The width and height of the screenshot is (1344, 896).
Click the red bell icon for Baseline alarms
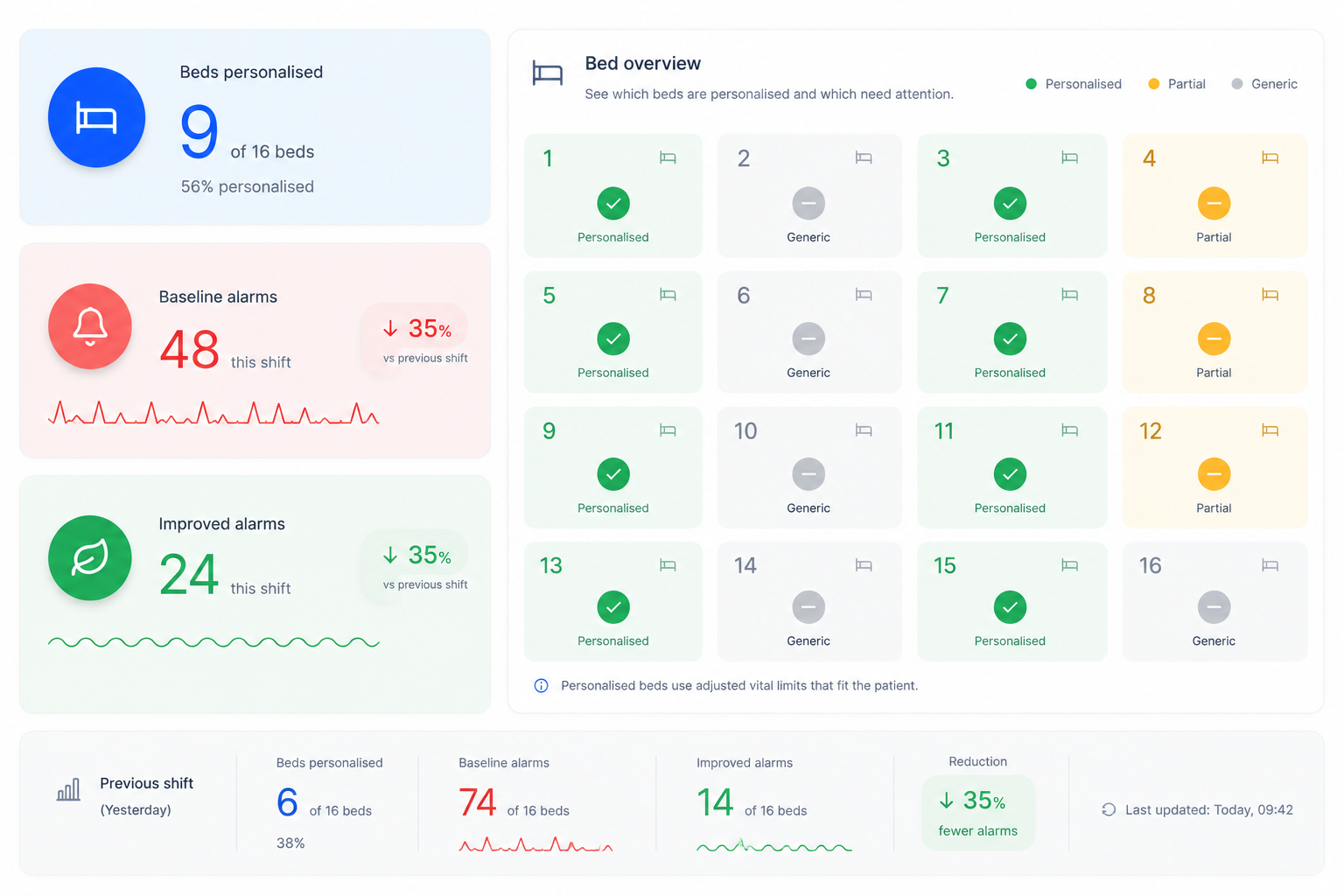coord(90,326)
